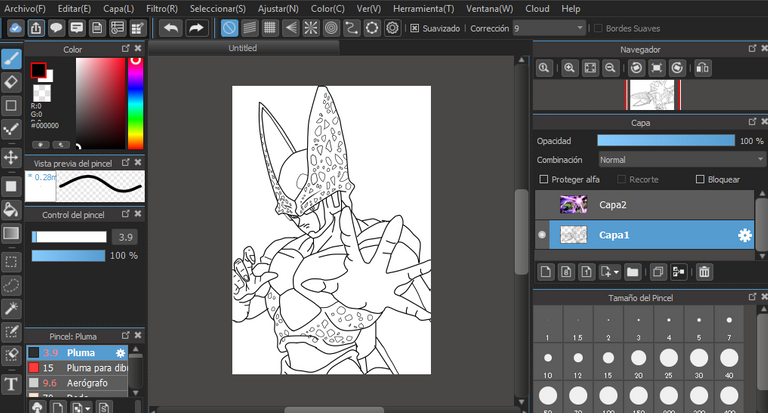Click the layer Opacidad slider
The image size is (768, 413).
pos(666,141)
